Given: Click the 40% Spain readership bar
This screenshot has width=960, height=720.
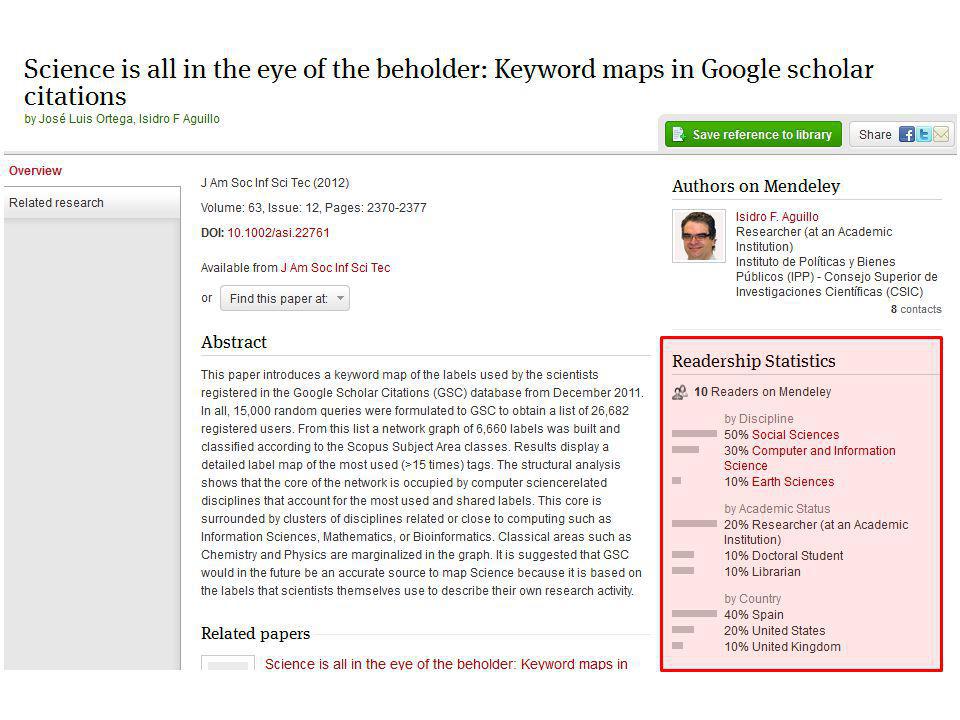Looking at the screenshot, I should (x=694, y=613).
